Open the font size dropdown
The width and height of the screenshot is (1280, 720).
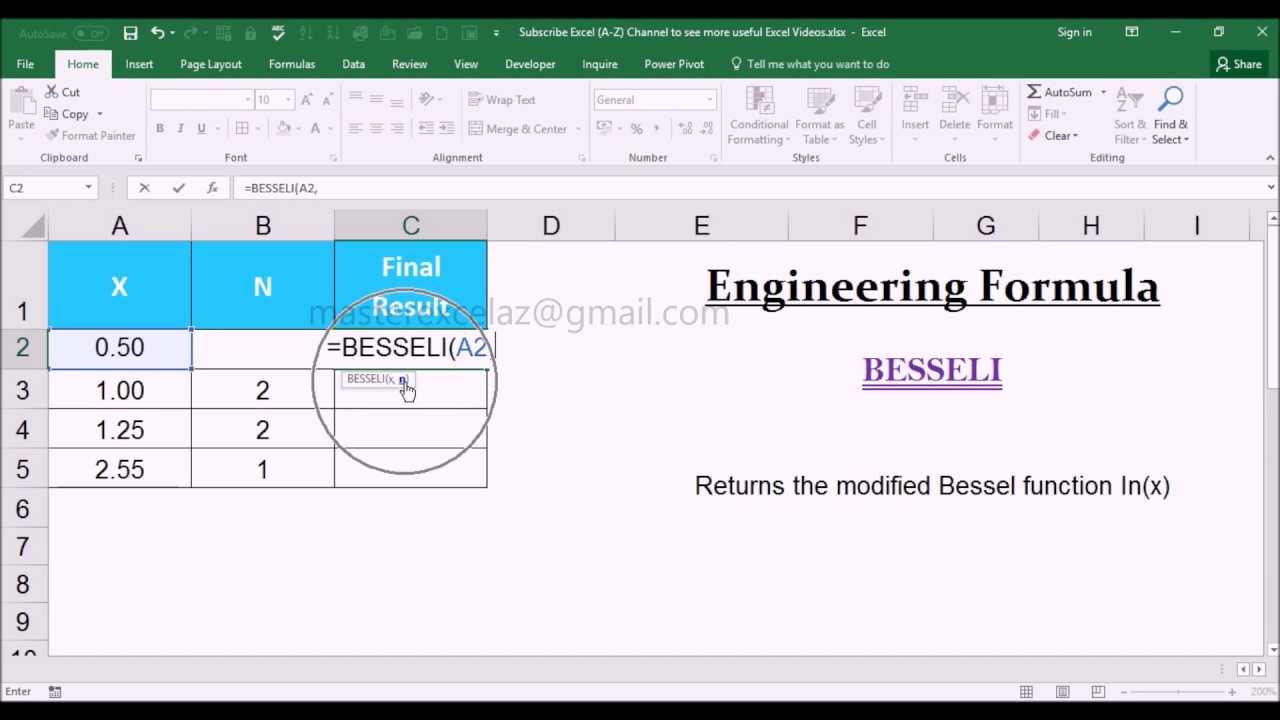(288, 100)
